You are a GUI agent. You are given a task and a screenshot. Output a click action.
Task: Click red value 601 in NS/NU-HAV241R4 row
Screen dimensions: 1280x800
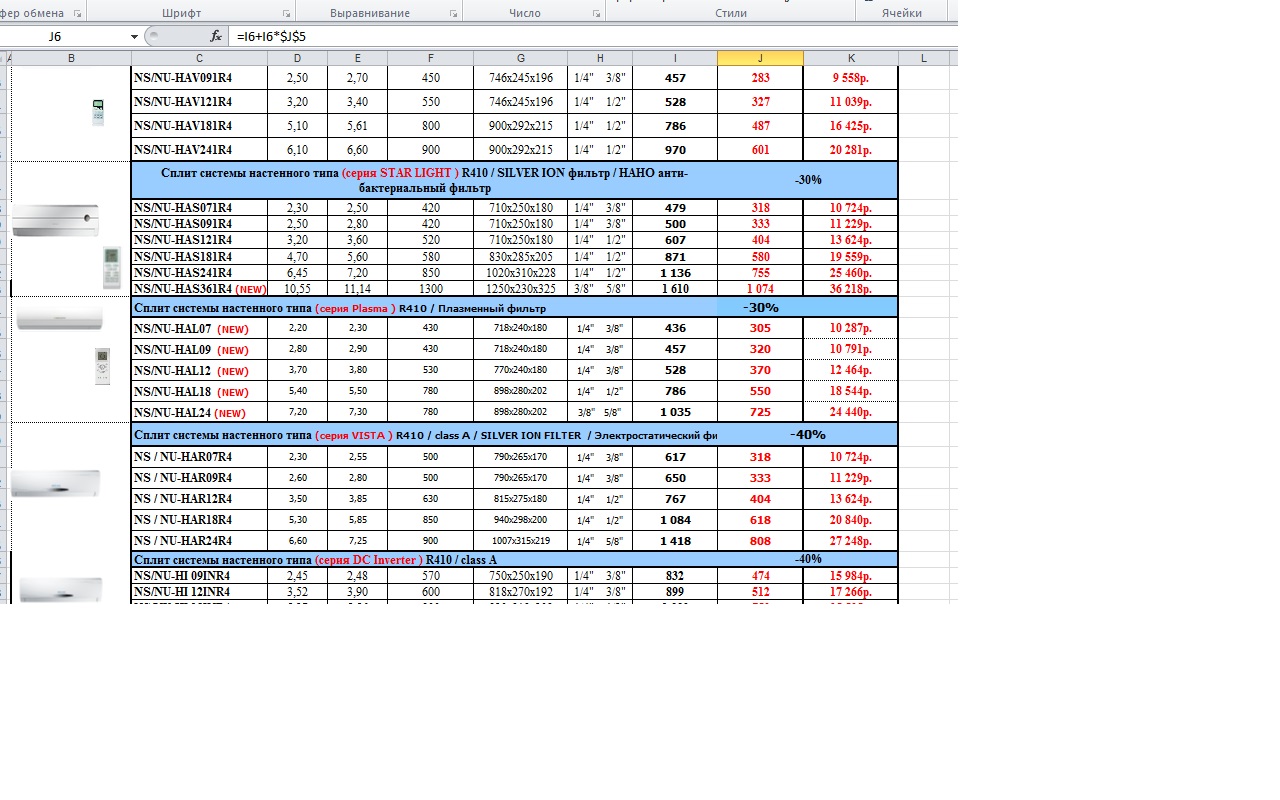click(760, 150)
